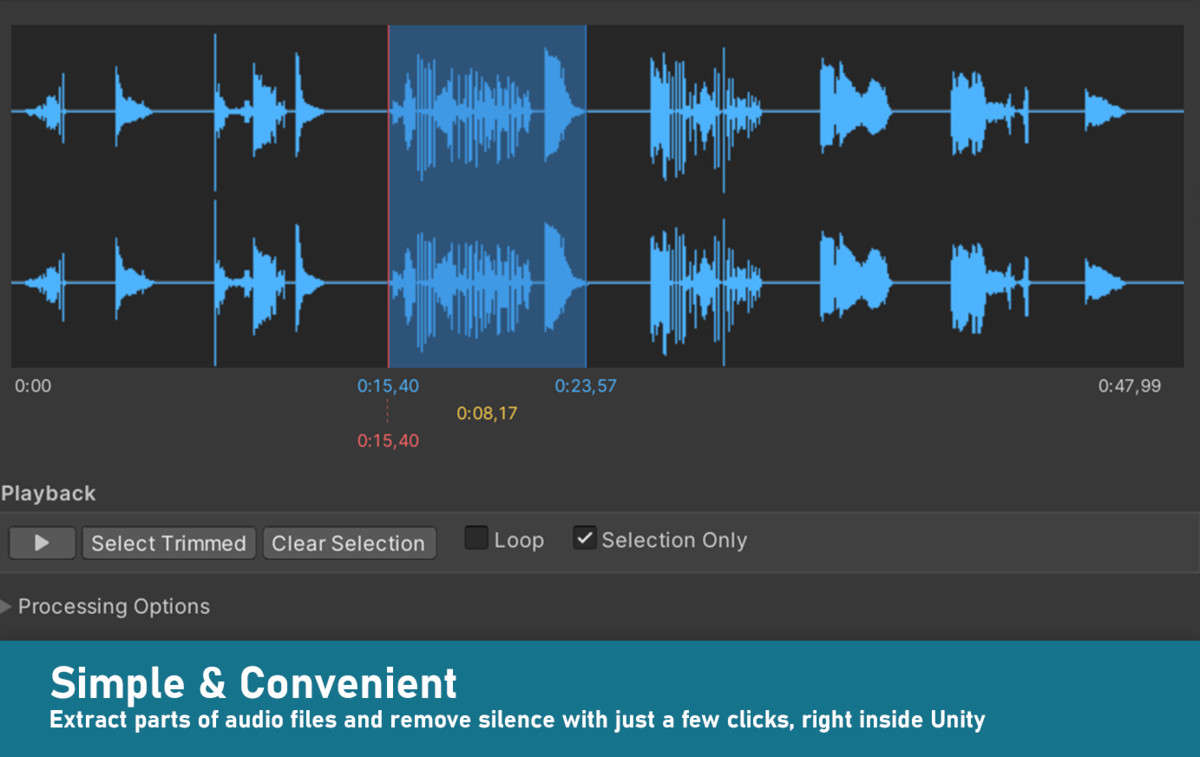Click the Playback section header
The image size is (1200, 757).
pos(48,493)
